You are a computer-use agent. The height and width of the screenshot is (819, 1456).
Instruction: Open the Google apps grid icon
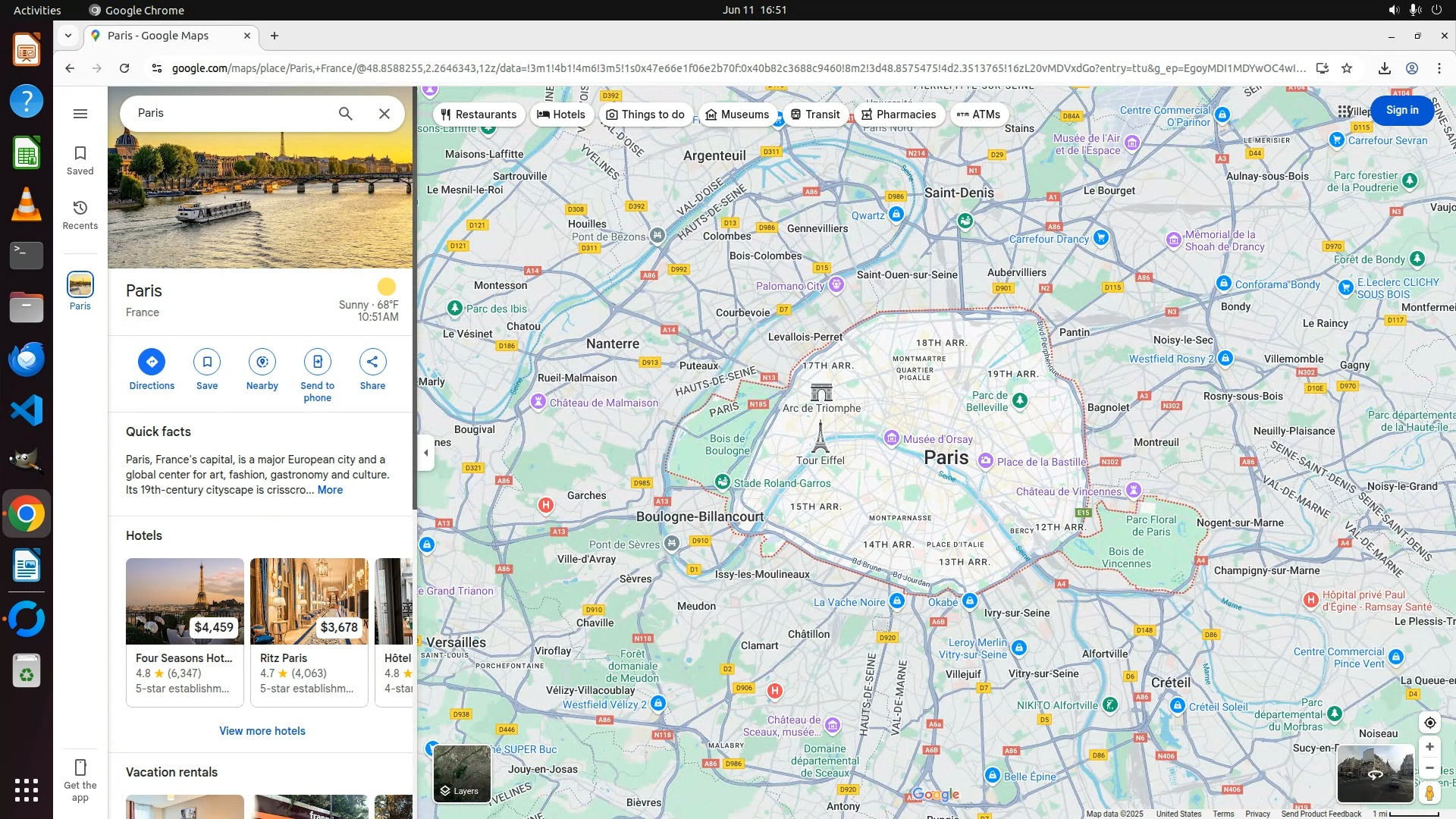click(x=1345, y=111)
